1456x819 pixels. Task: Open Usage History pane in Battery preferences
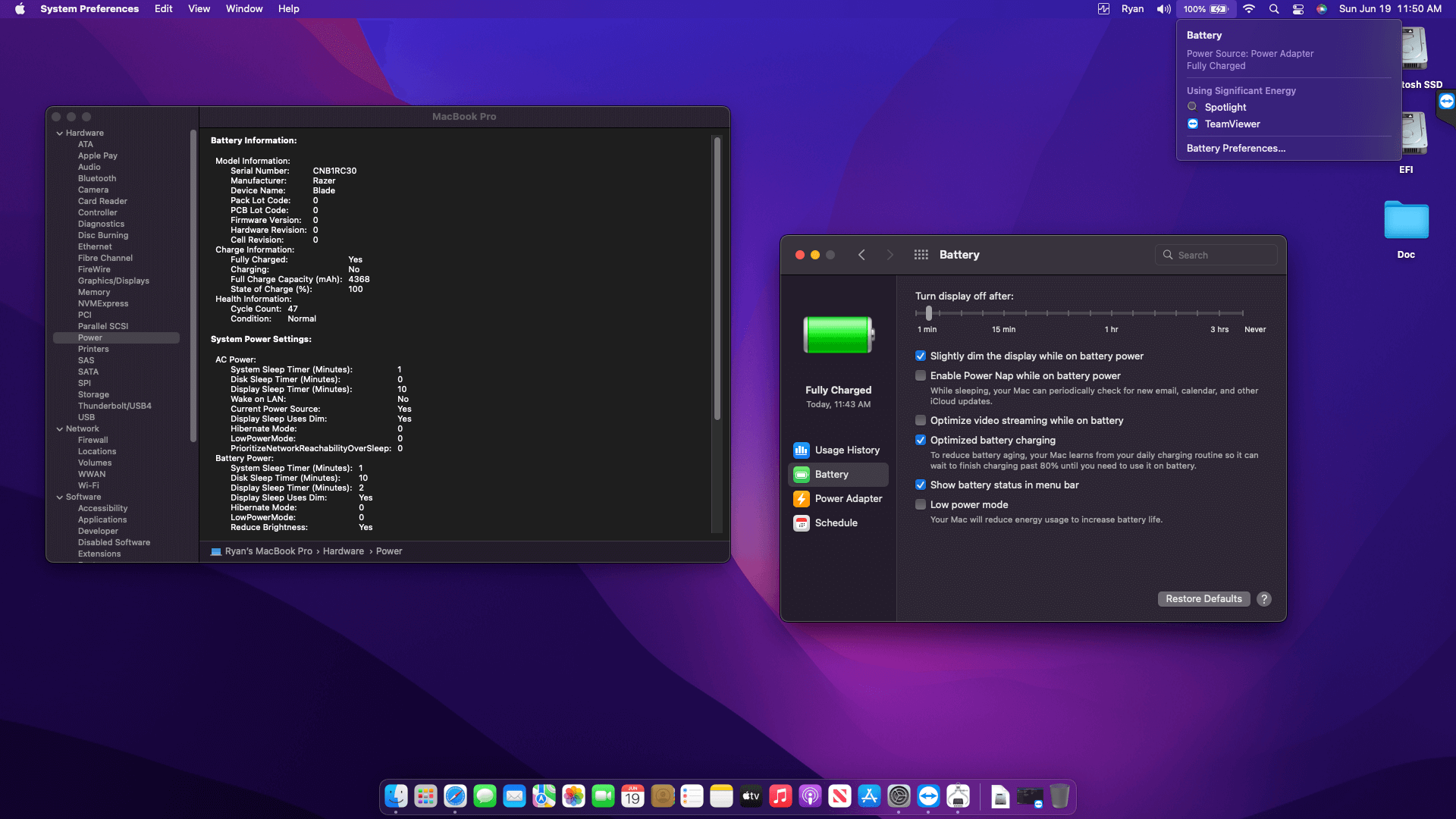coord(838,450)
